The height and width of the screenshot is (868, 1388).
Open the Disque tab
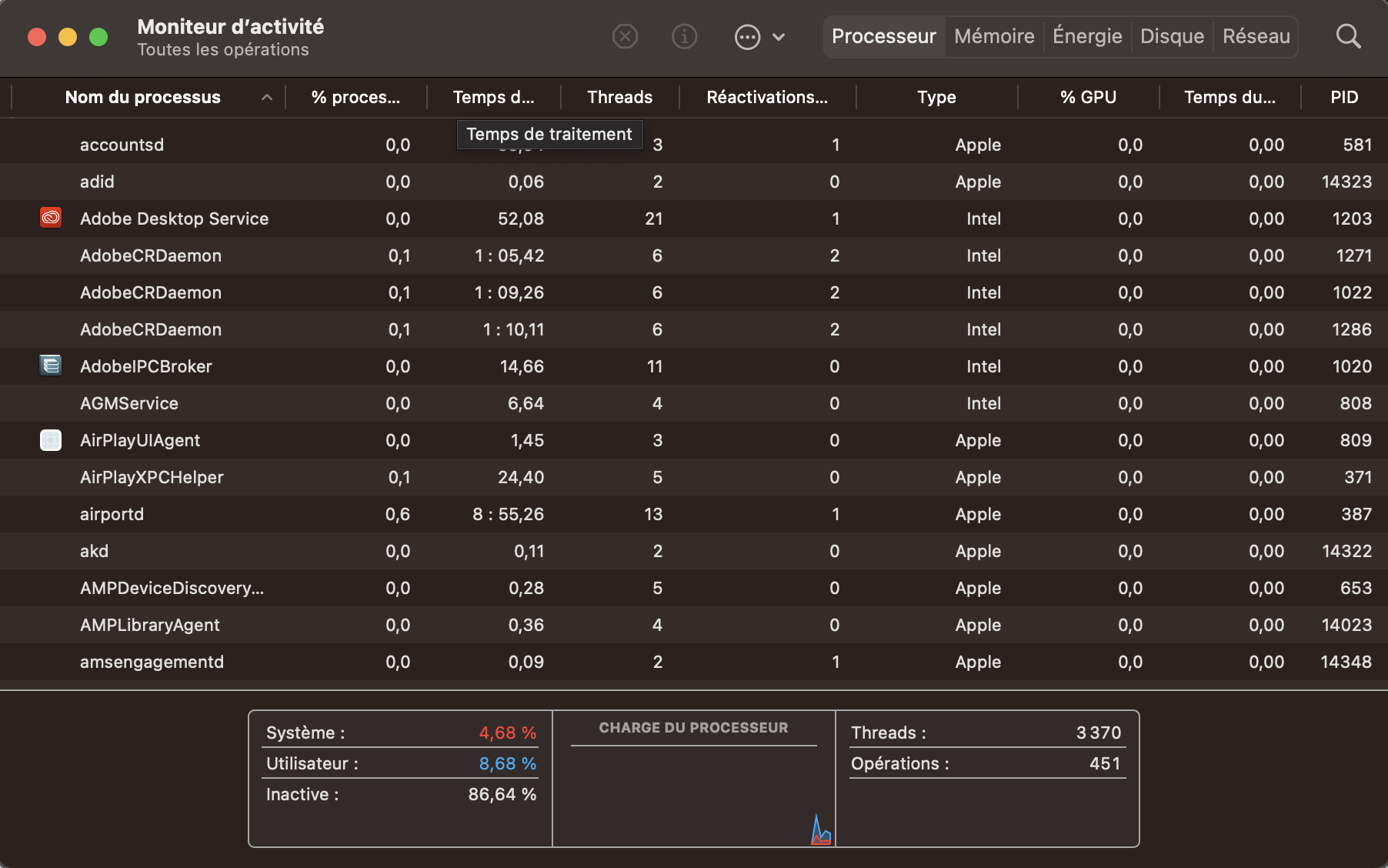point(1172,36)
